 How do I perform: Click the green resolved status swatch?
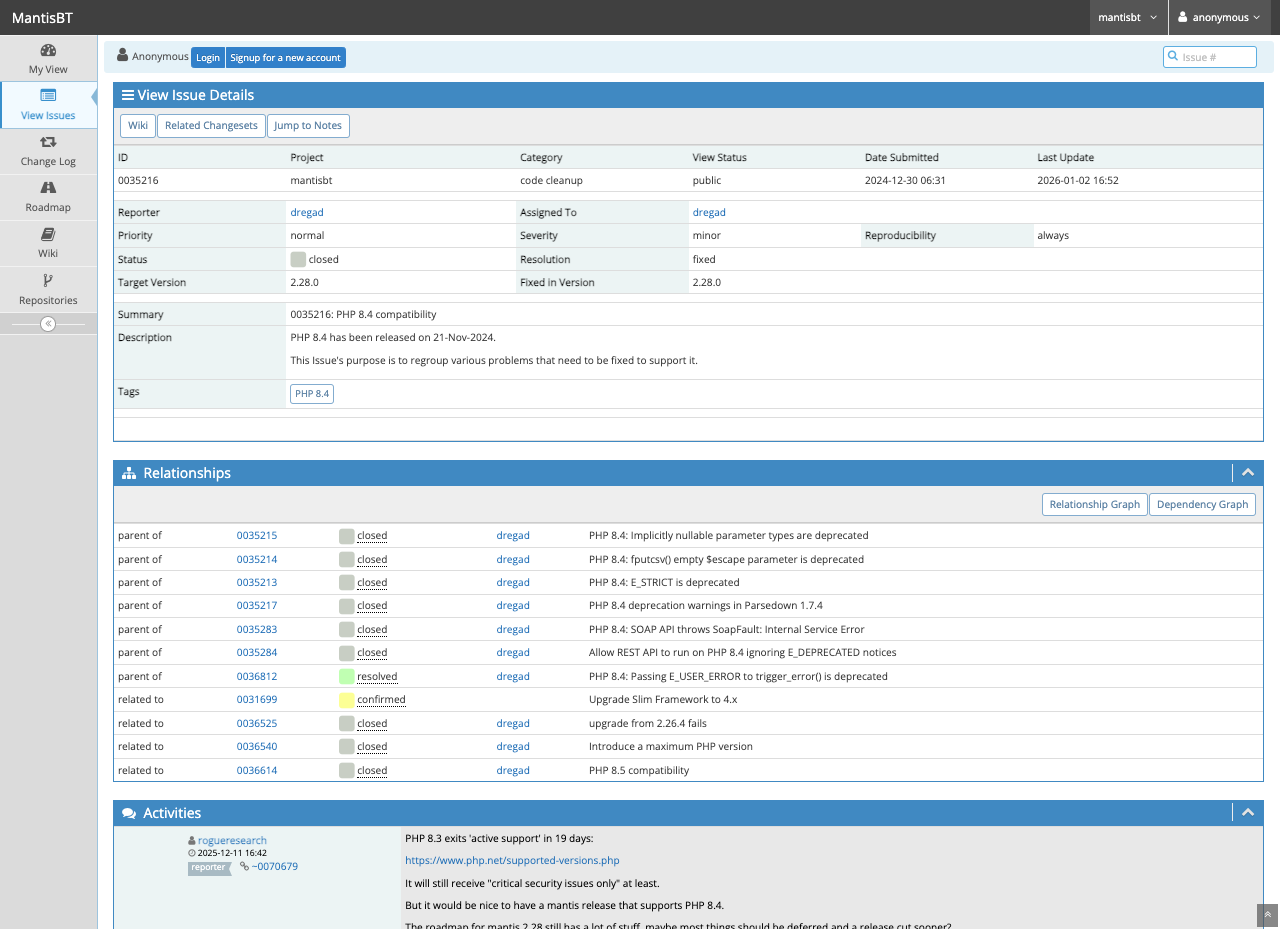pos(347,677)
